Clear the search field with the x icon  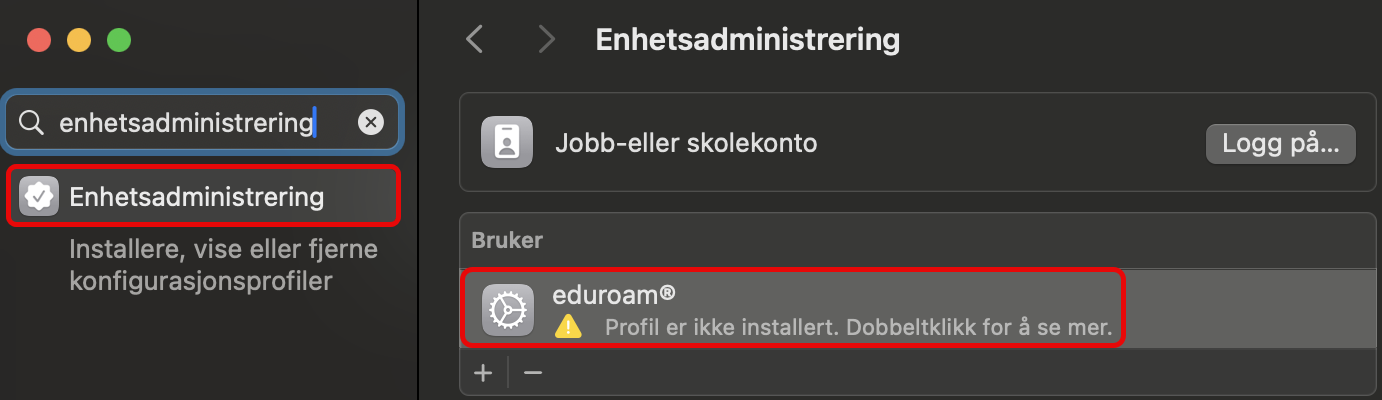pyautogui.click(x=371, y=122)
